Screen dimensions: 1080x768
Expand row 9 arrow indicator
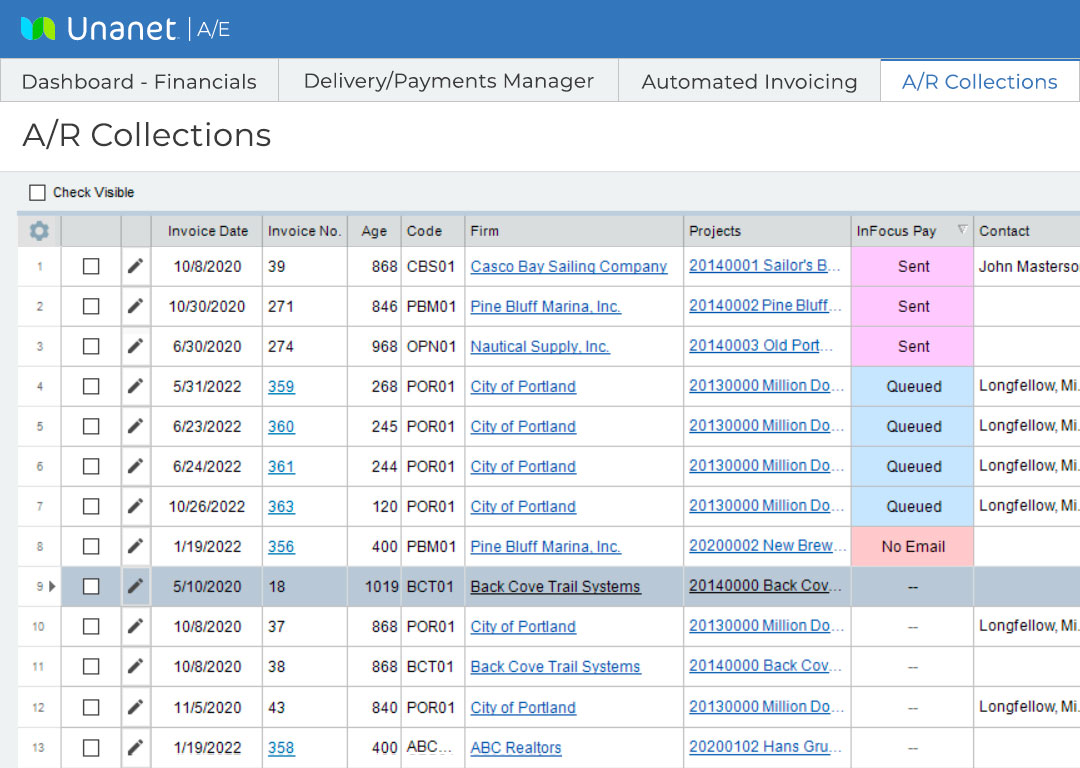52,586
